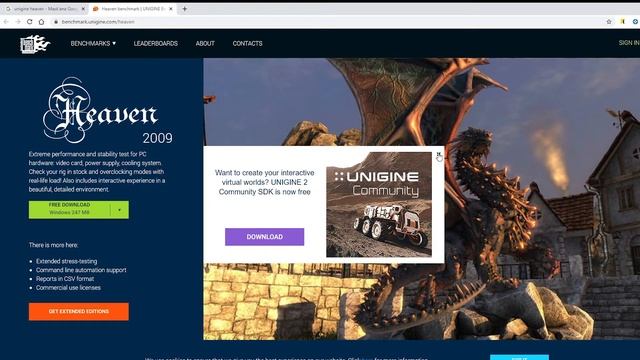Click the yellow extension icon in toolbar
The image size is (640, 360).
click(x=622, y=22)
